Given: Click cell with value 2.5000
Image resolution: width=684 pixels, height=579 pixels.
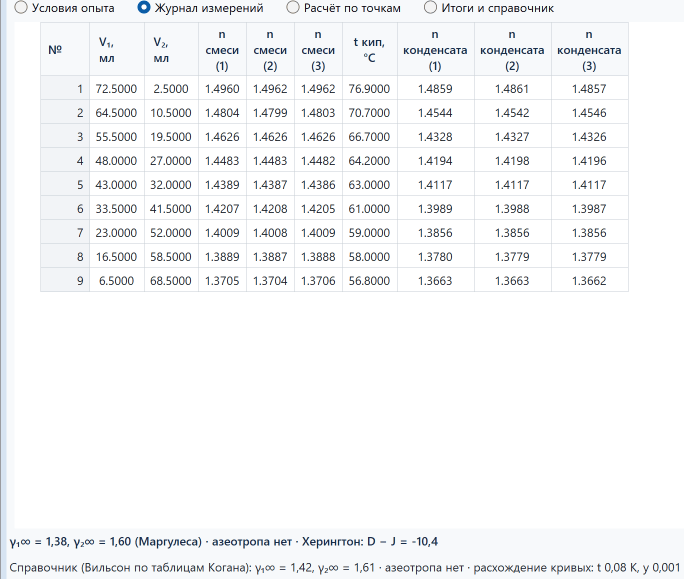Looking at the screenshot, I should tap(171, 89).
